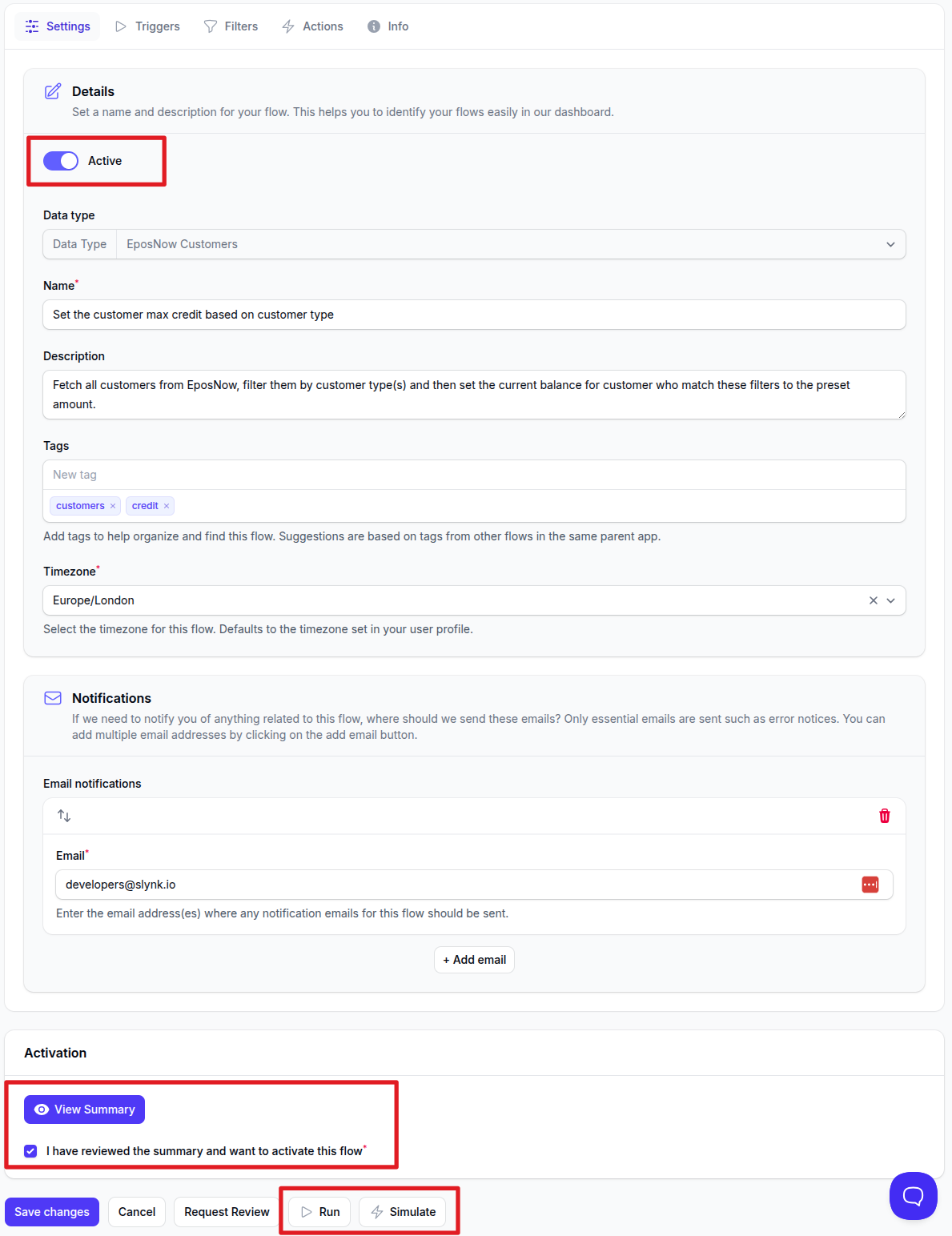Click the View Summary button
Viewport: 952px width, 1236px height.
tap(84, 1110)
